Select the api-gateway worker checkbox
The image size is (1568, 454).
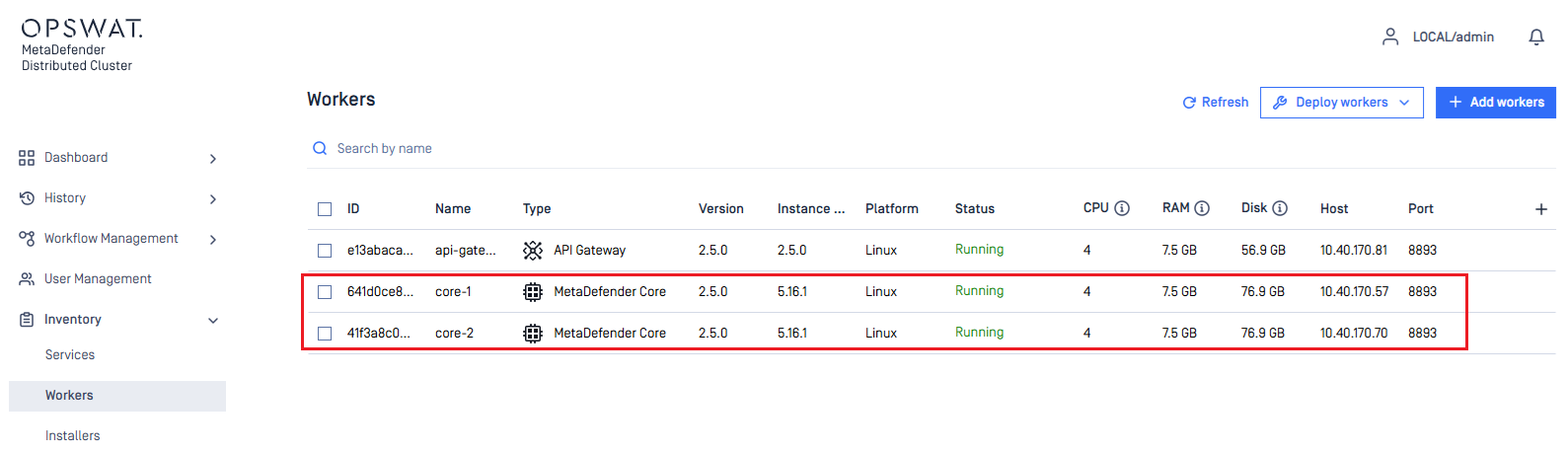click(x=325, y=251)
